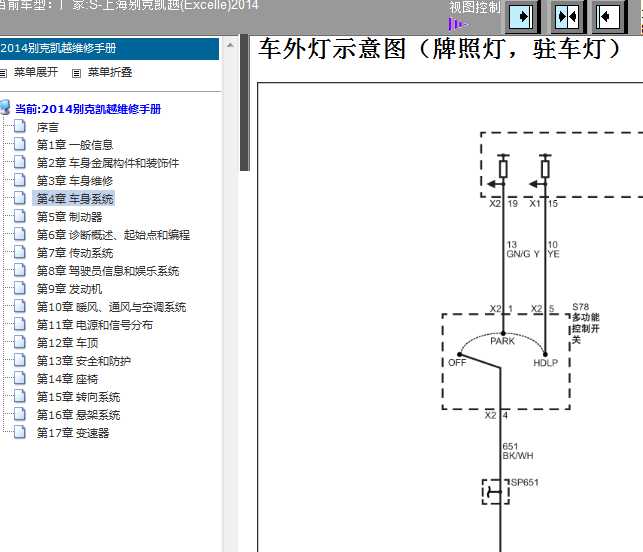Open 第17章 变速器

tap(73, 433)
